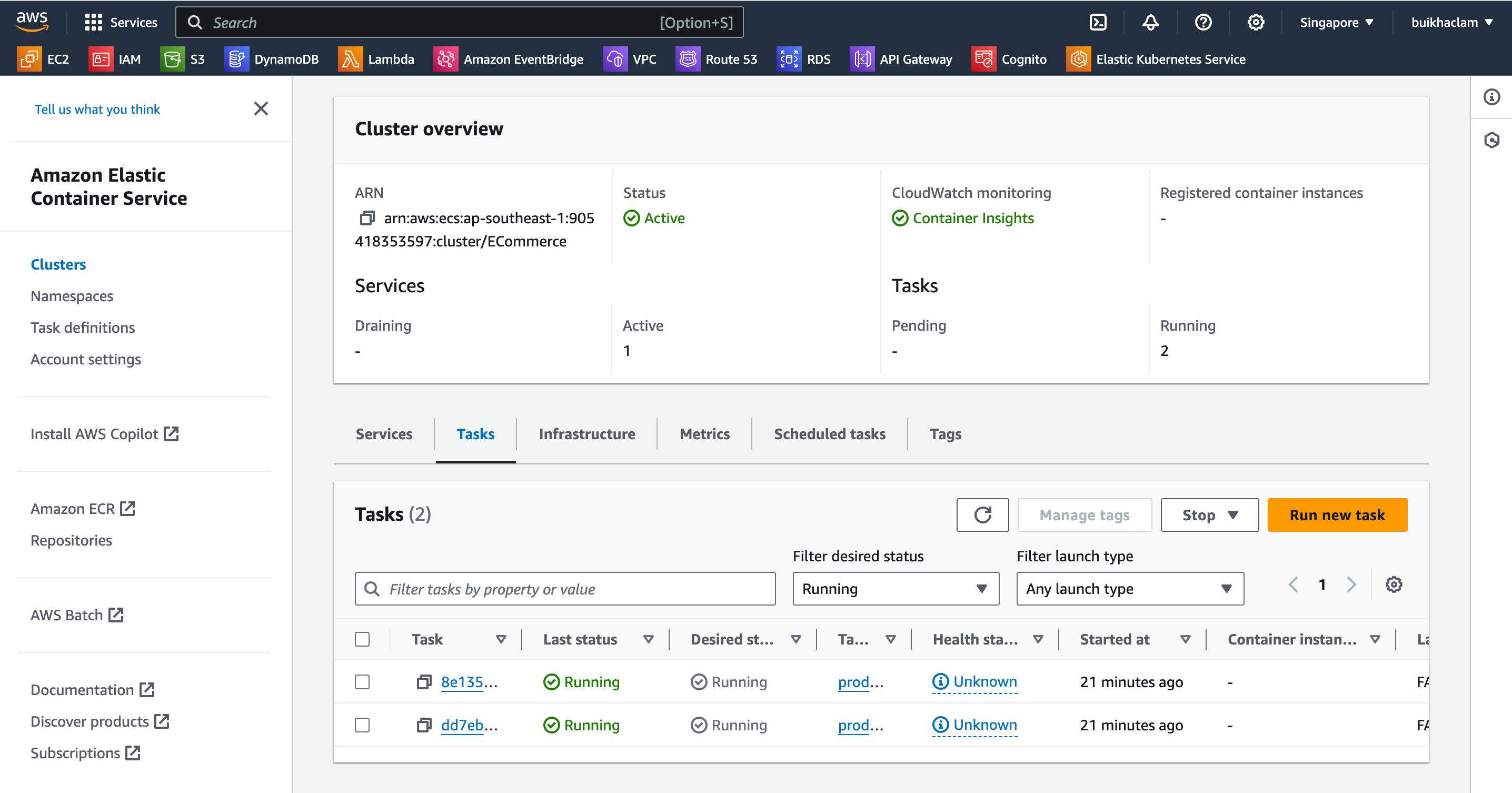This screenshot has height=793, width=1512.
Task: Open the buikhaclam account menu
Action: point(1451,22)
